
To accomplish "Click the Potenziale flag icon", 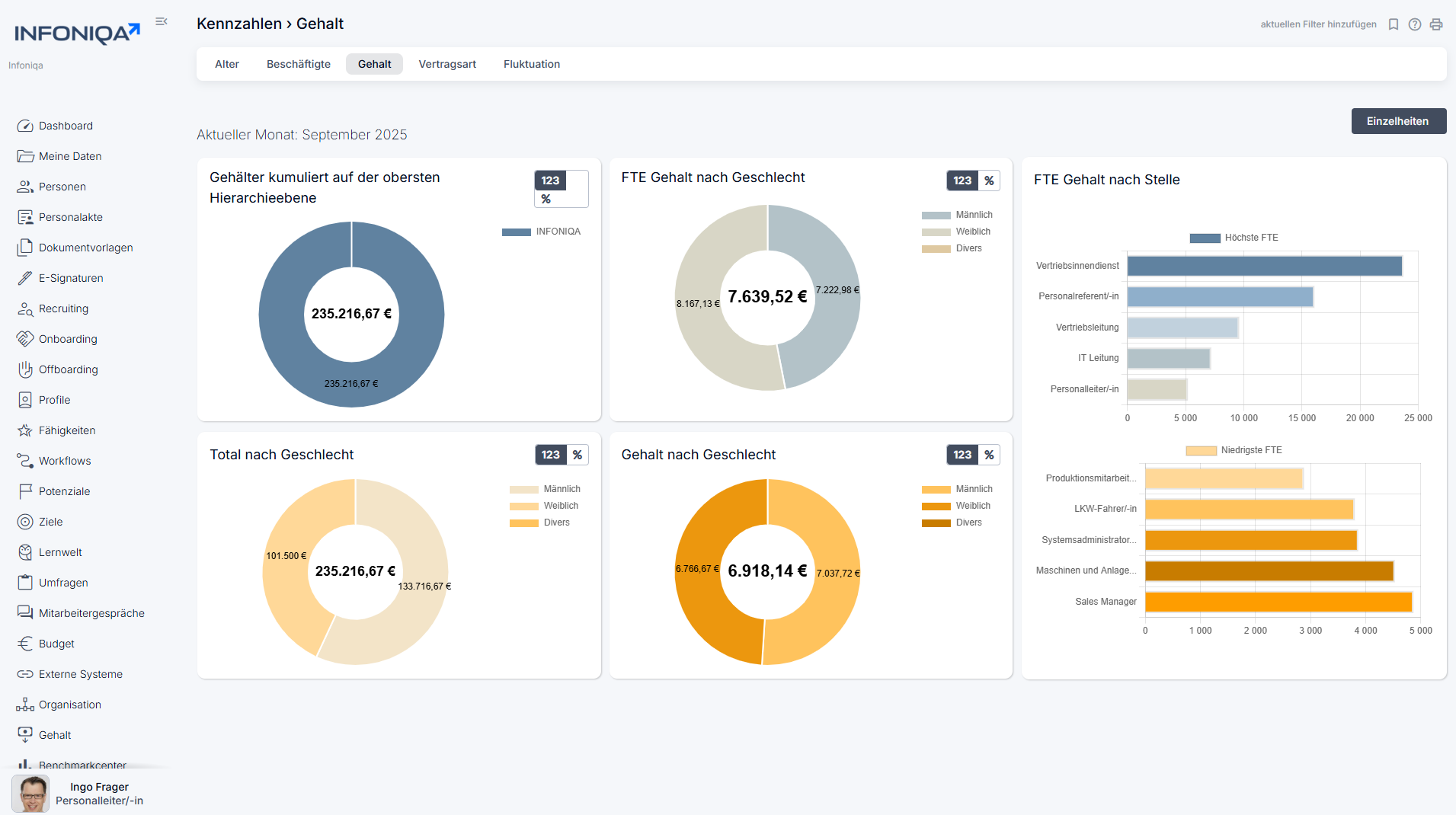I will 25,491.
